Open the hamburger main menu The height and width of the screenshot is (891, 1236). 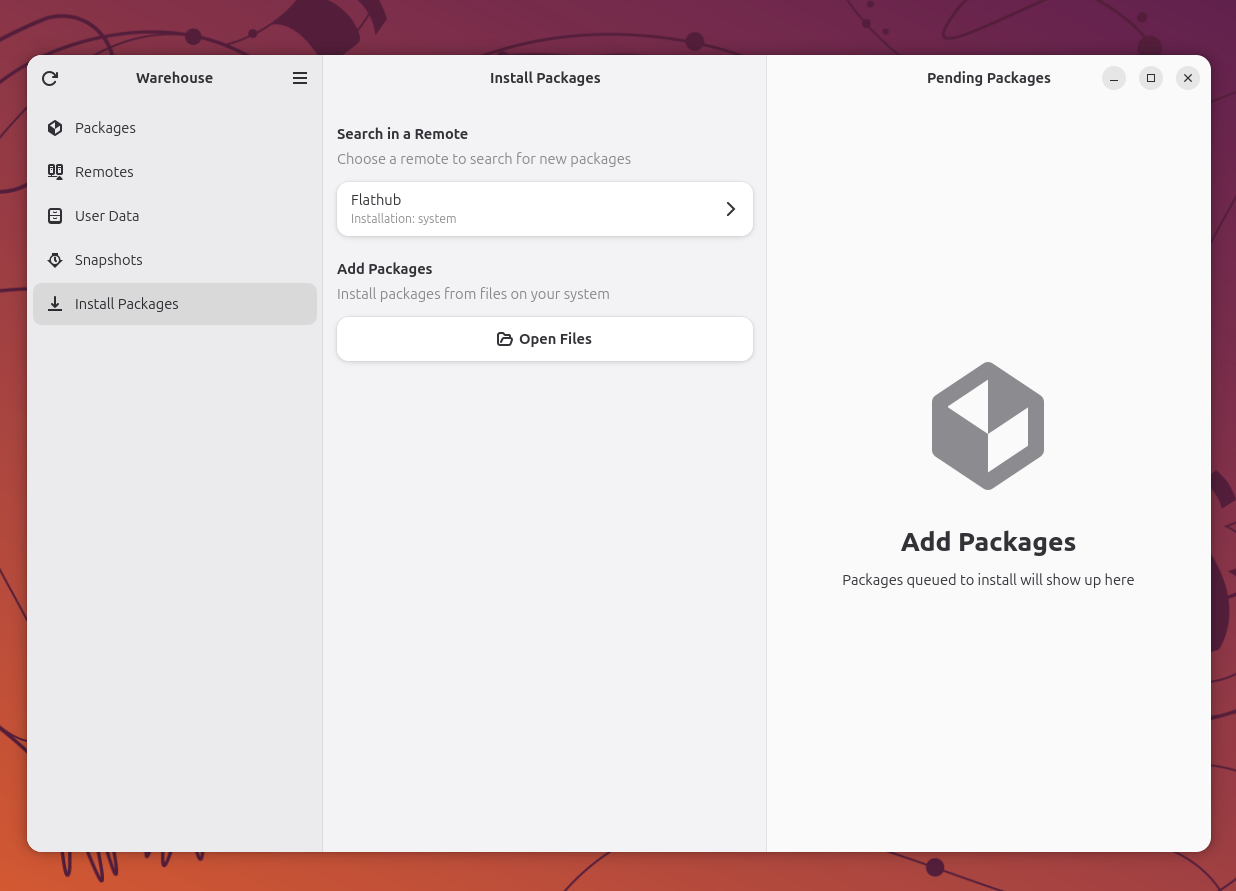(x=300, y=78)
